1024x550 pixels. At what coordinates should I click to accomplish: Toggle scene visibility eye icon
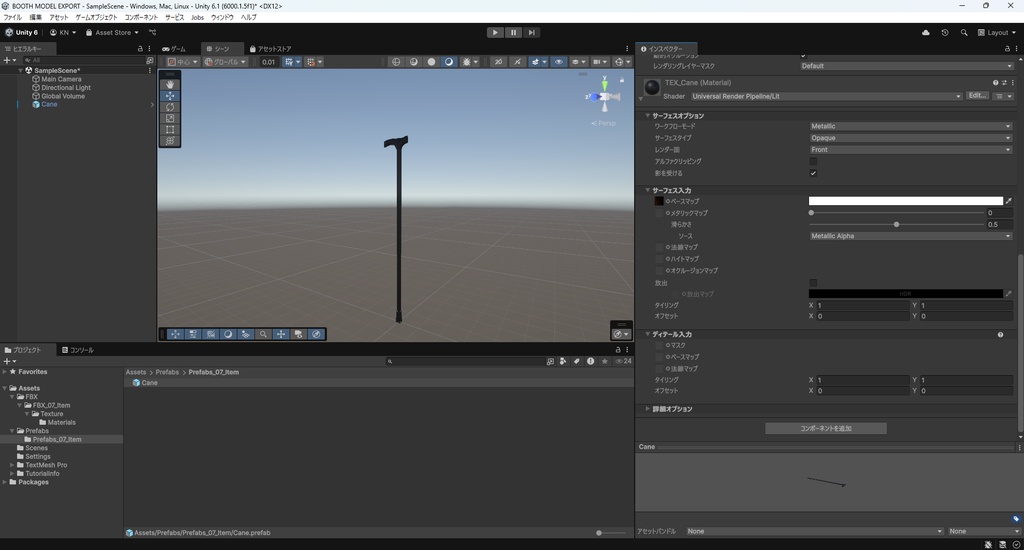558,61
